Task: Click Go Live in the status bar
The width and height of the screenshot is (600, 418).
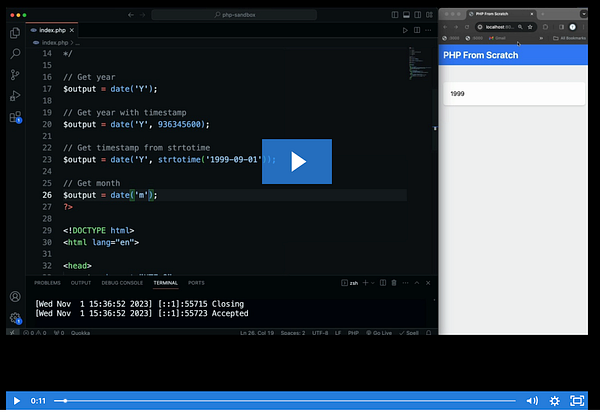Action: tap(379, 333)
